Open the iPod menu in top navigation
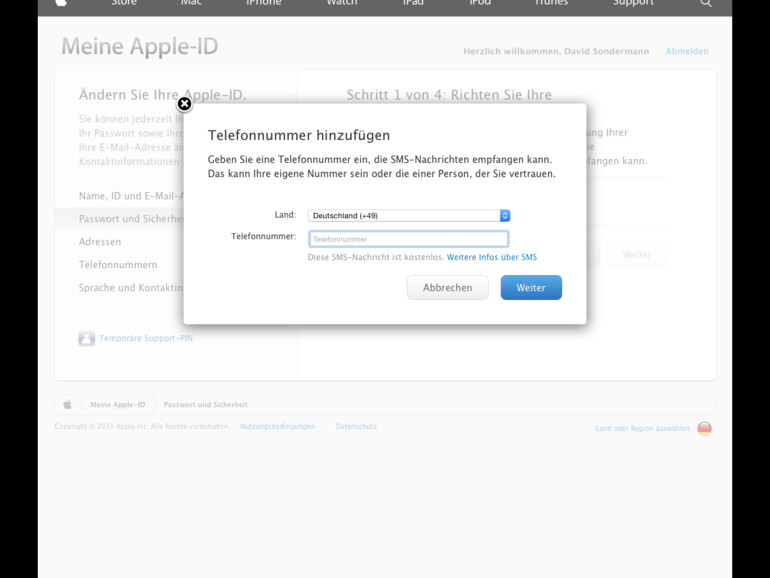Viewport: 770px width, 578px height. [480, 3]
